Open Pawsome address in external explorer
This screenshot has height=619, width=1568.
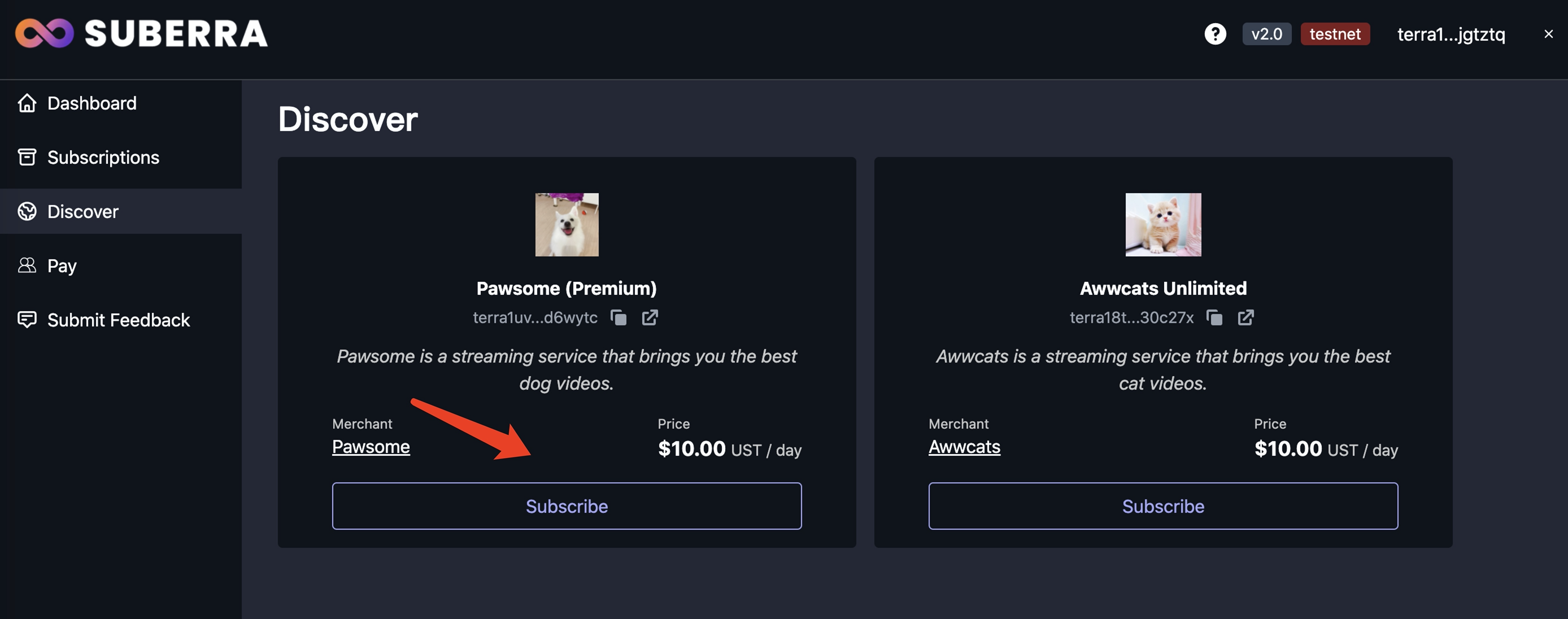tap(650, 318)
